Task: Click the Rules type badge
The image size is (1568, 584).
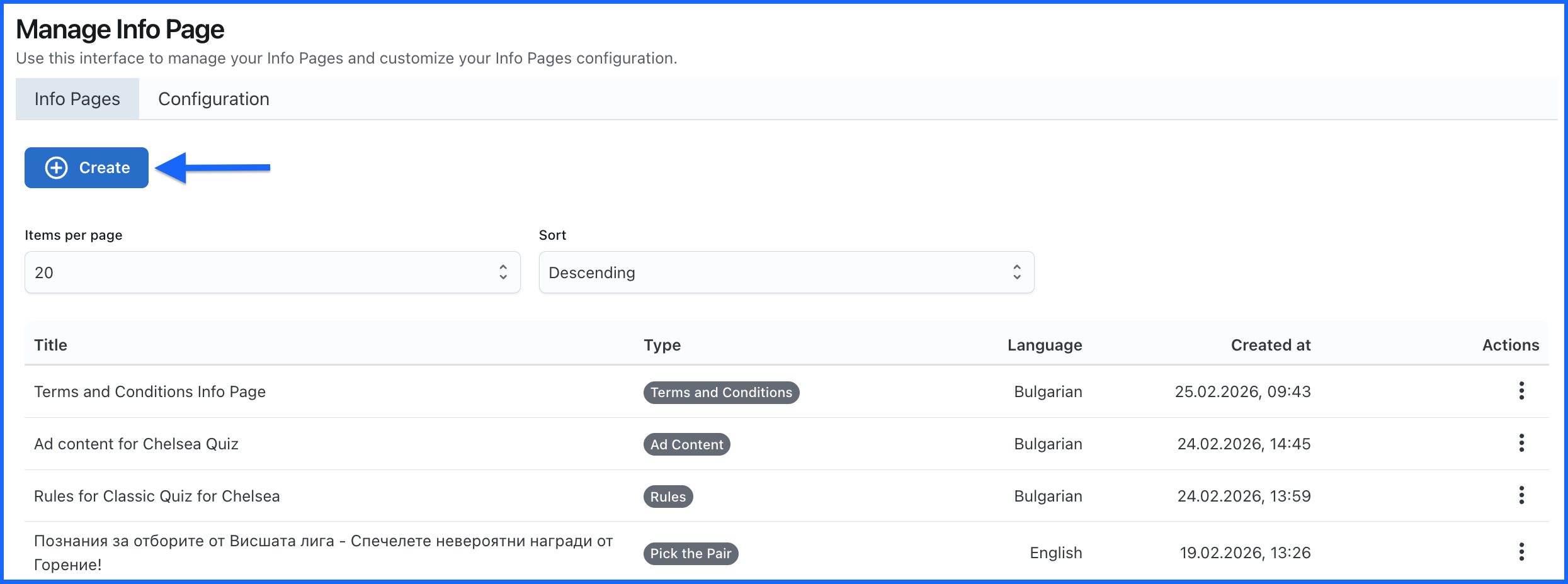Action: coord(668,497)
